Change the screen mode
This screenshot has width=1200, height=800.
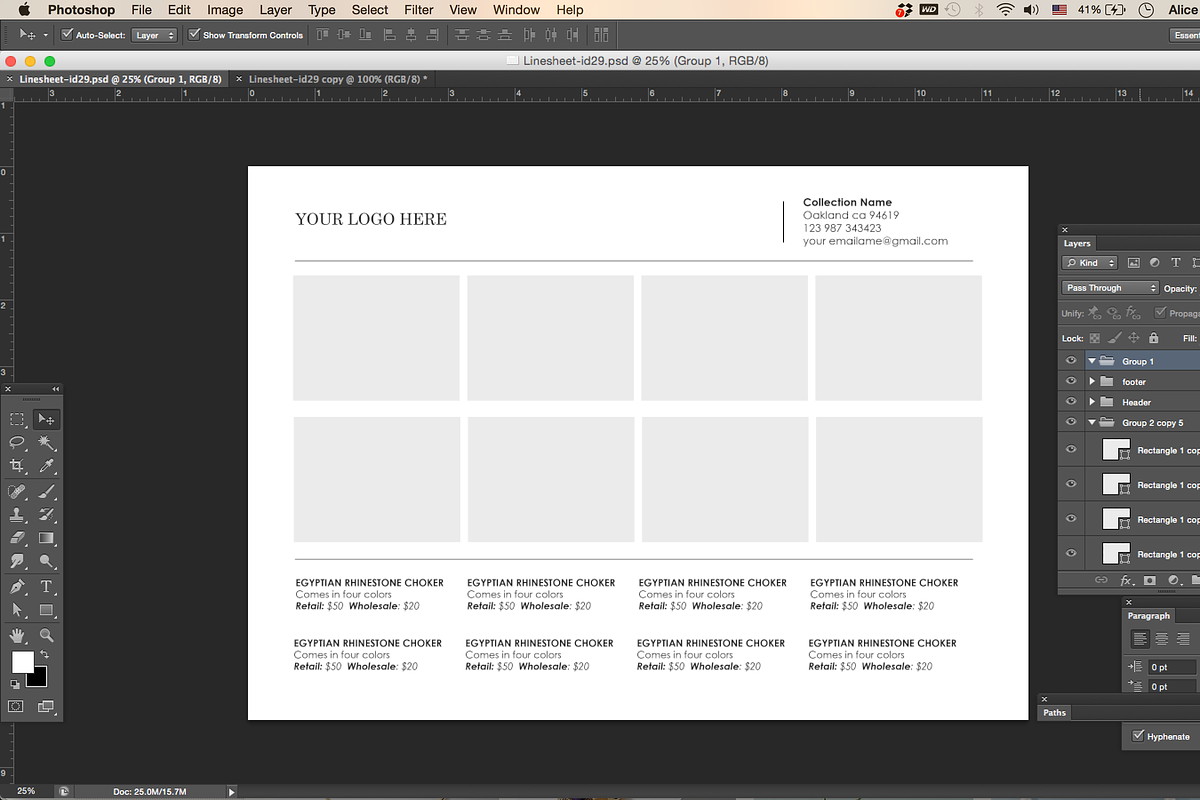pyautogui.click(x=46, y=706)
